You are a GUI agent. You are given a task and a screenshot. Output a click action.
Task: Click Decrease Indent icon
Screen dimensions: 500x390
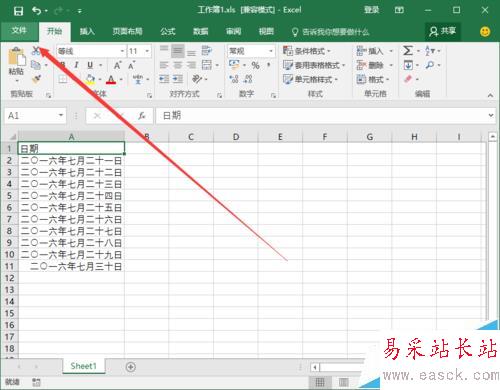[x=164, y=79]
